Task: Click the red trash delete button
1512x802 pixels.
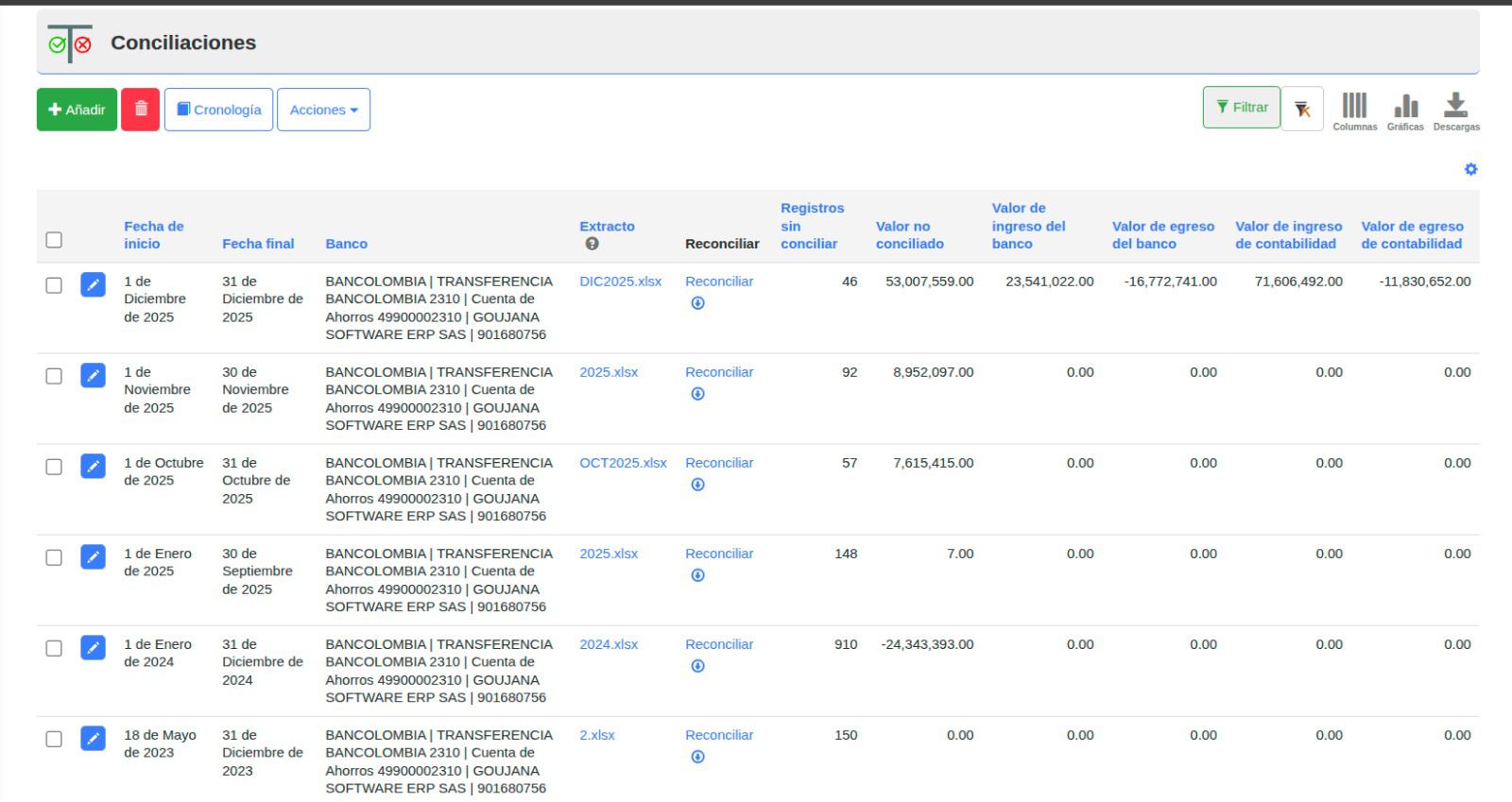Action: (140, 110)
